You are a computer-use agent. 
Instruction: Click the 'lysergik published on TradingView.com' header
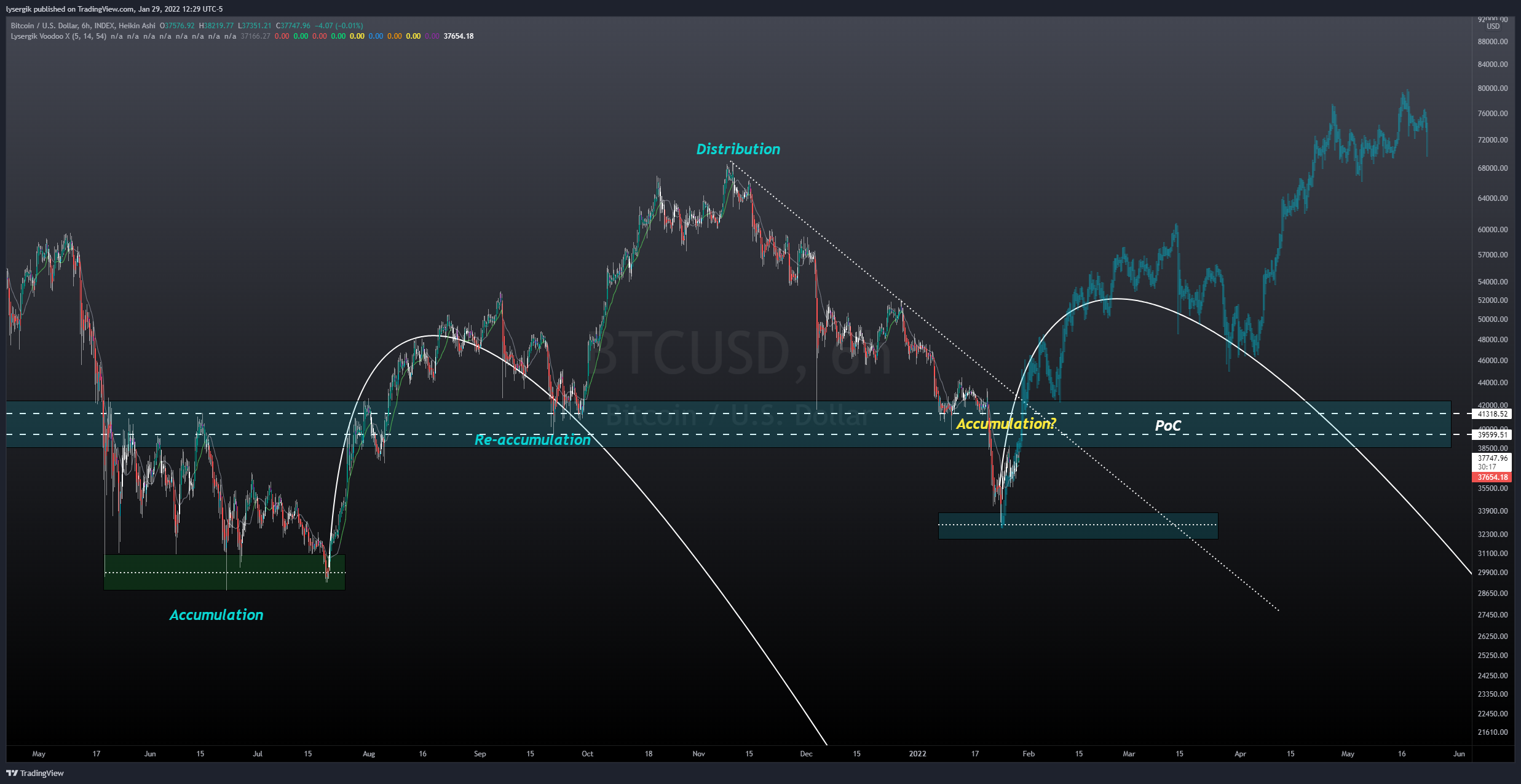click(x=70, y=9)
